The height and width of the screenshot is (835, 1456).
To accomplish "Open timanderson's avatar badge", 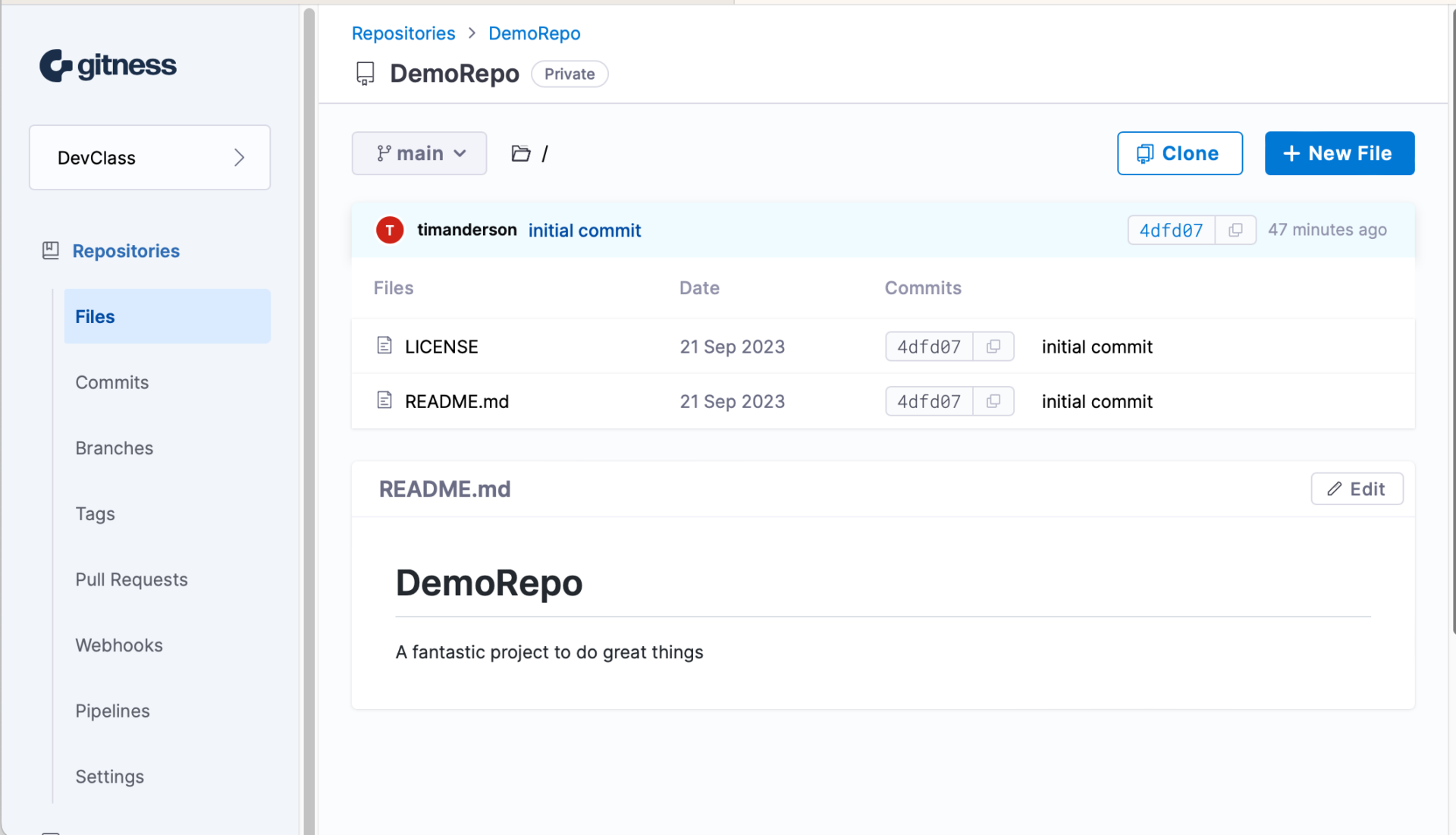I will coord(389,230).
